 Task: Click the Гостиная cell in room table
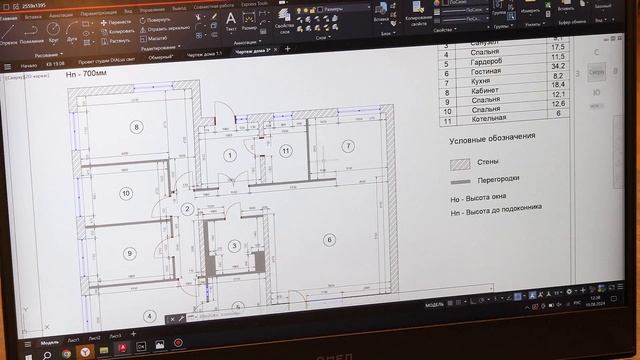[486, 71]
